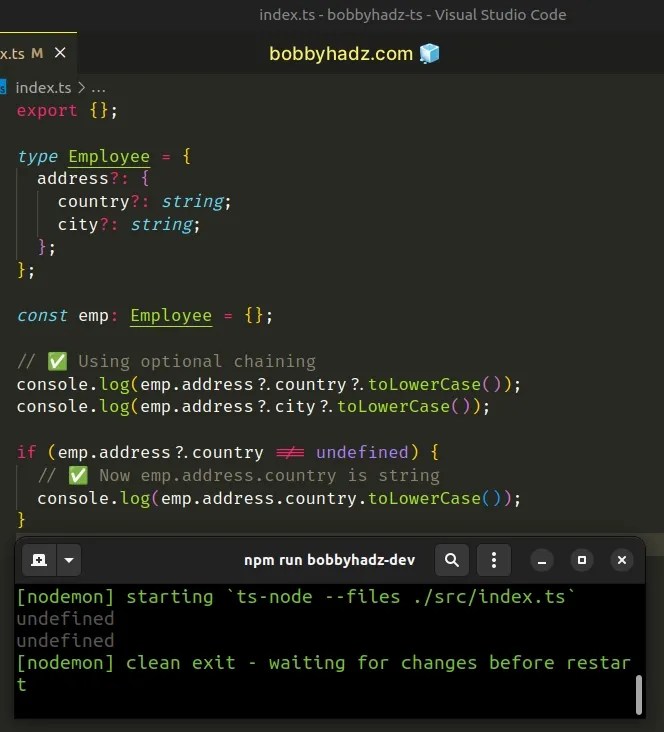The height and width of the screenshot is (732, 664).
Task: Click the !== operator in if condition
Action: point(290,452)
